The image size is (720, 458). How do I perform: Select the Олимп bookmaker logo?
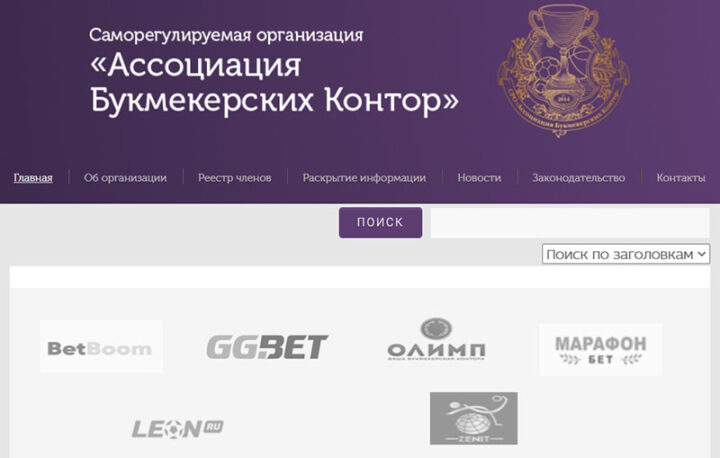click(x=436, y=339)
